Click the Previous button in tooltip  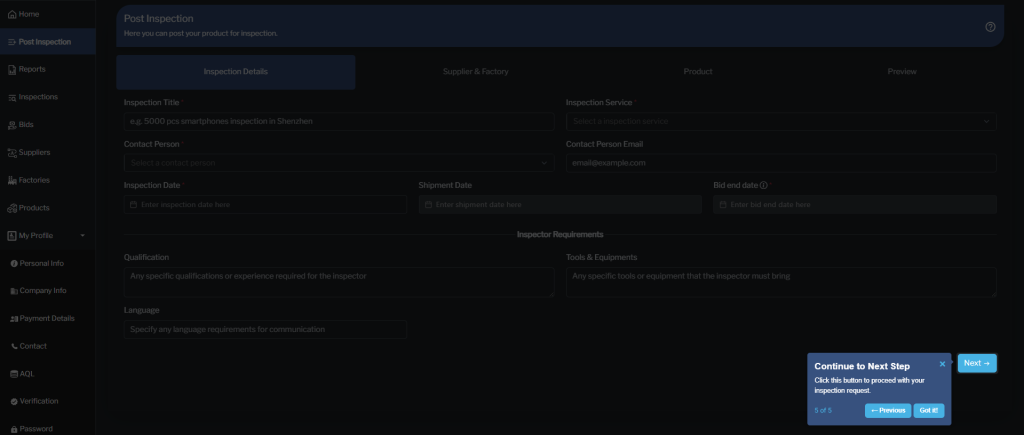point(888,411)
